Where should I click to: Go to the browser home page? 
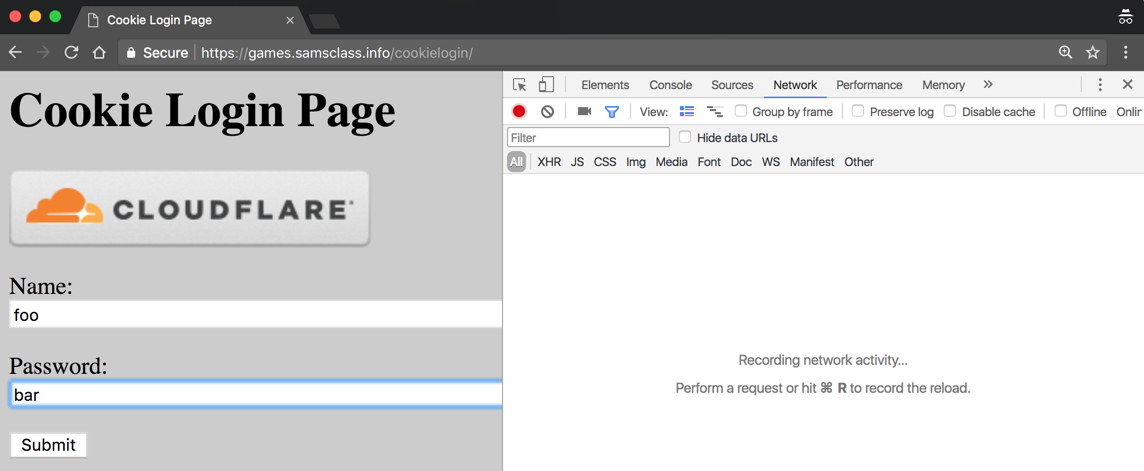click(x=99, y=52)
